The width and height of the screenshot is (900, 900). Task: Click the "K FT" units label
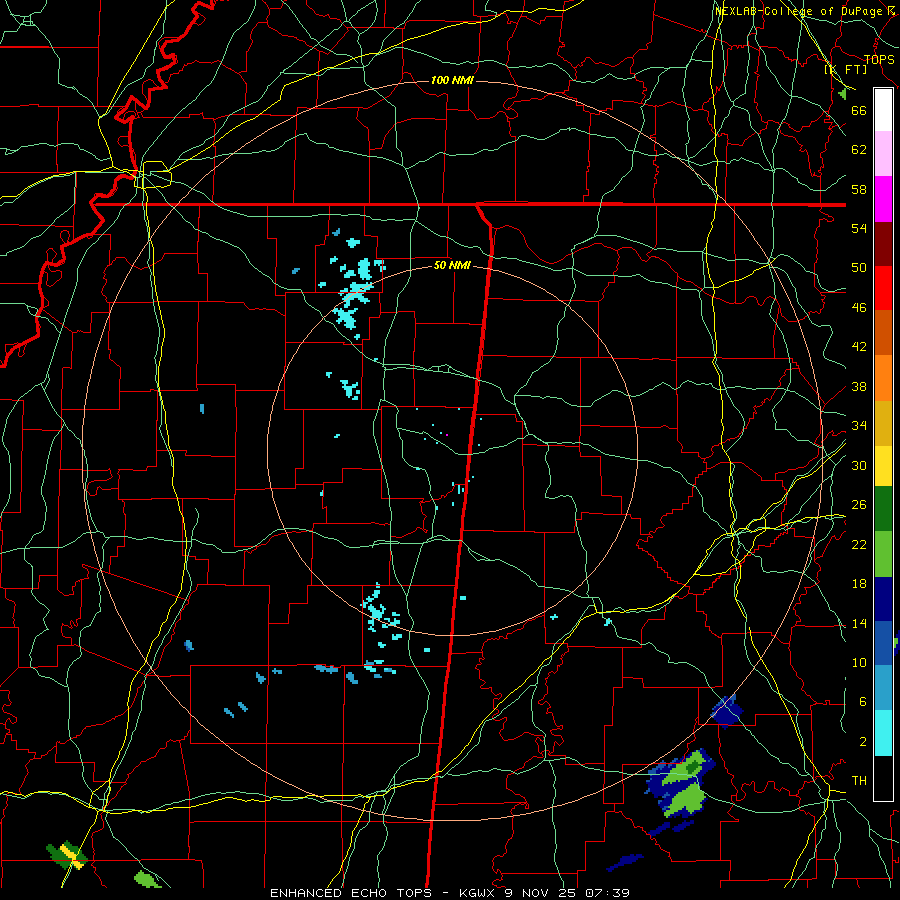(845, 69)
